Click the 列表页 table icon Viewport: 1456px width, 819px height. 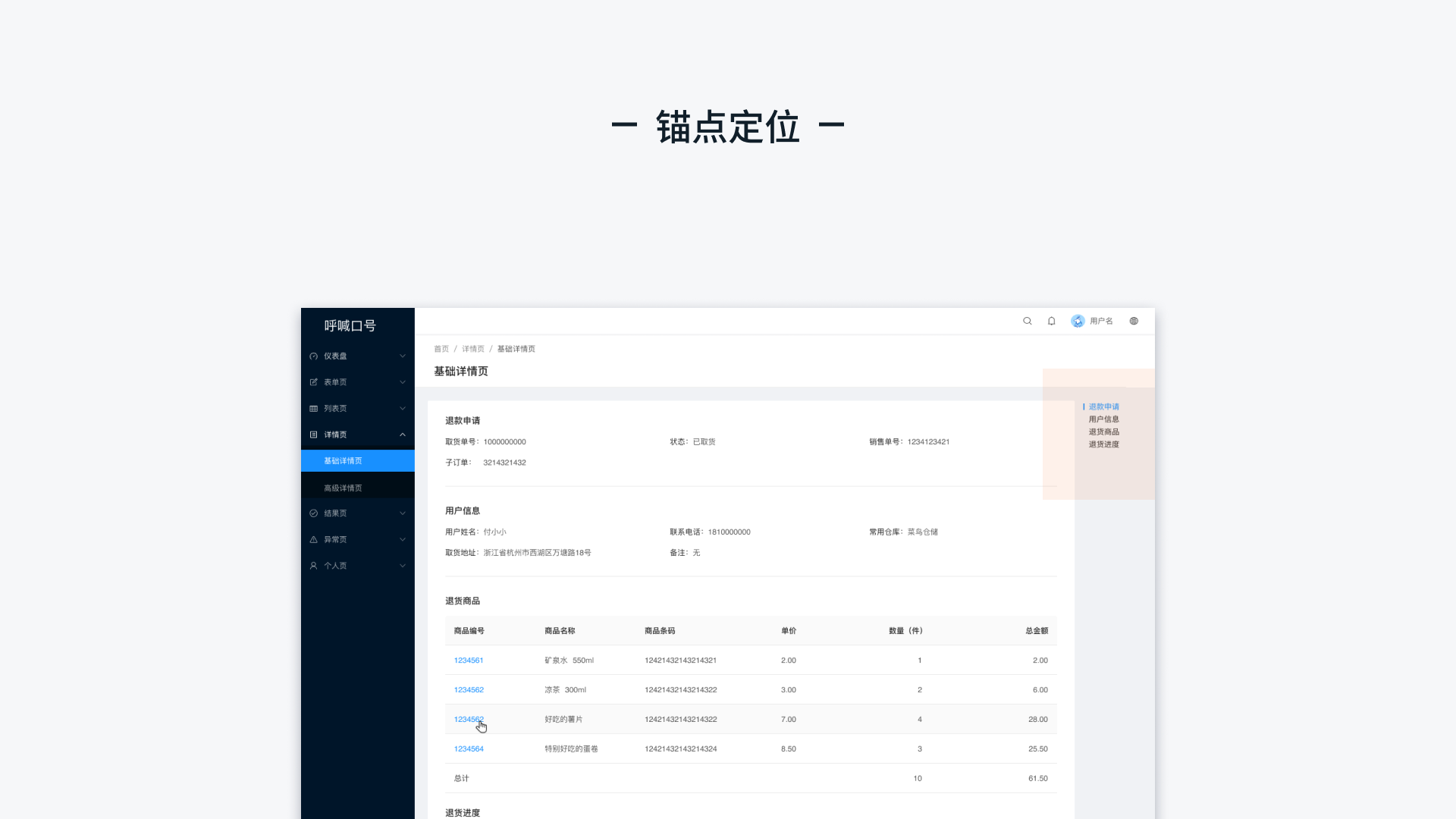tap(313, 409)
